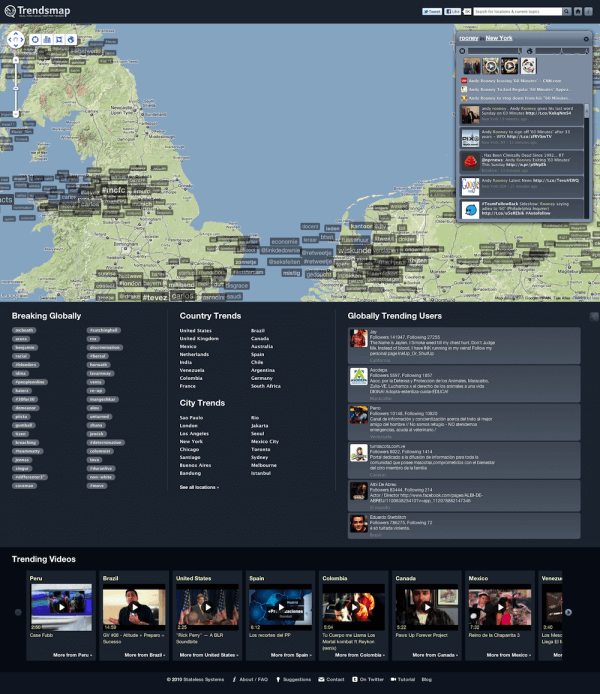
Task: Close the rooney New York popup
Action: 586,39
